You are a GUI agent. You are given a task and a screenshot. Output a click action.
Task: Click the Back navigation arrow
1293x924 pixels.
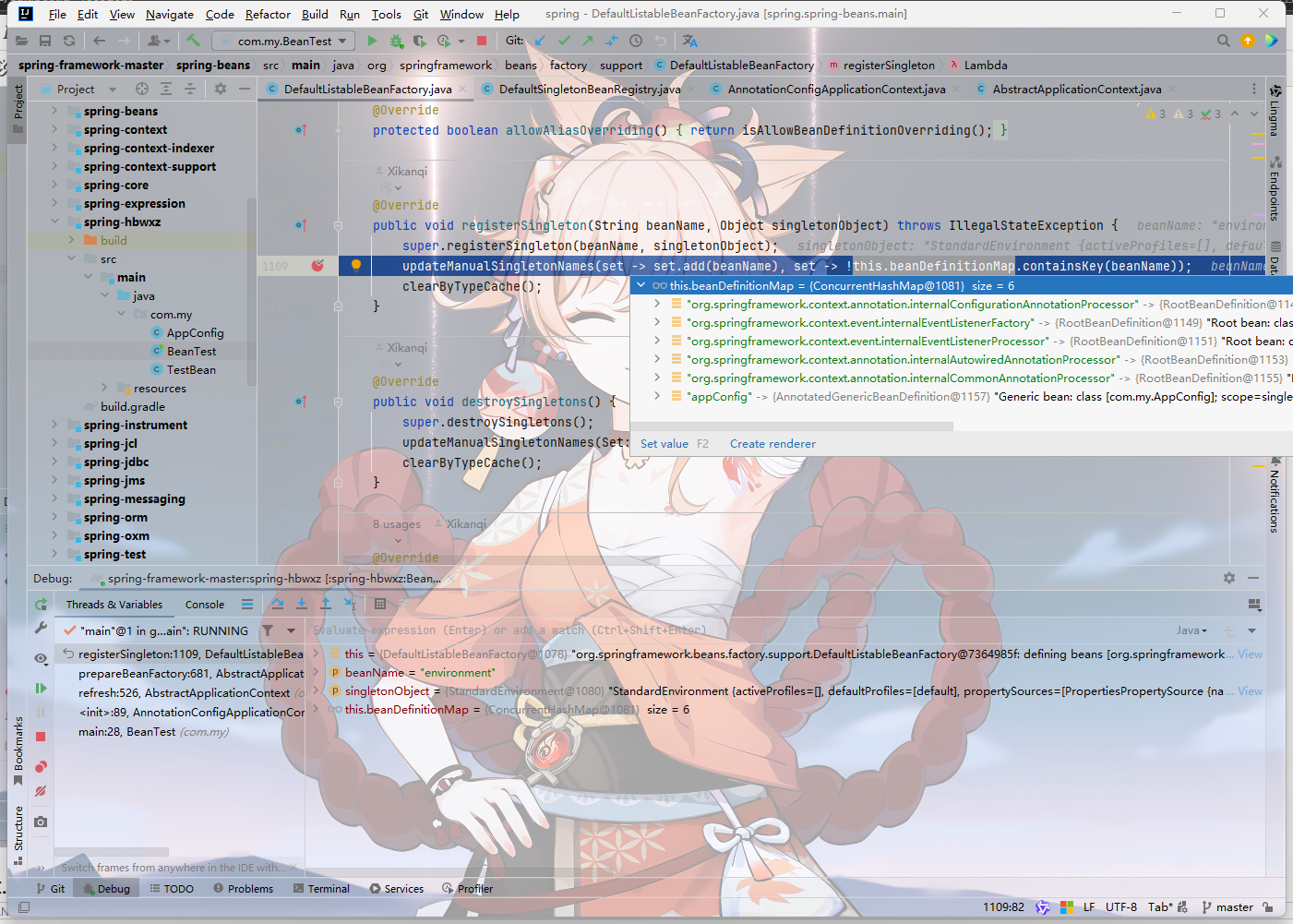(99, 41)
